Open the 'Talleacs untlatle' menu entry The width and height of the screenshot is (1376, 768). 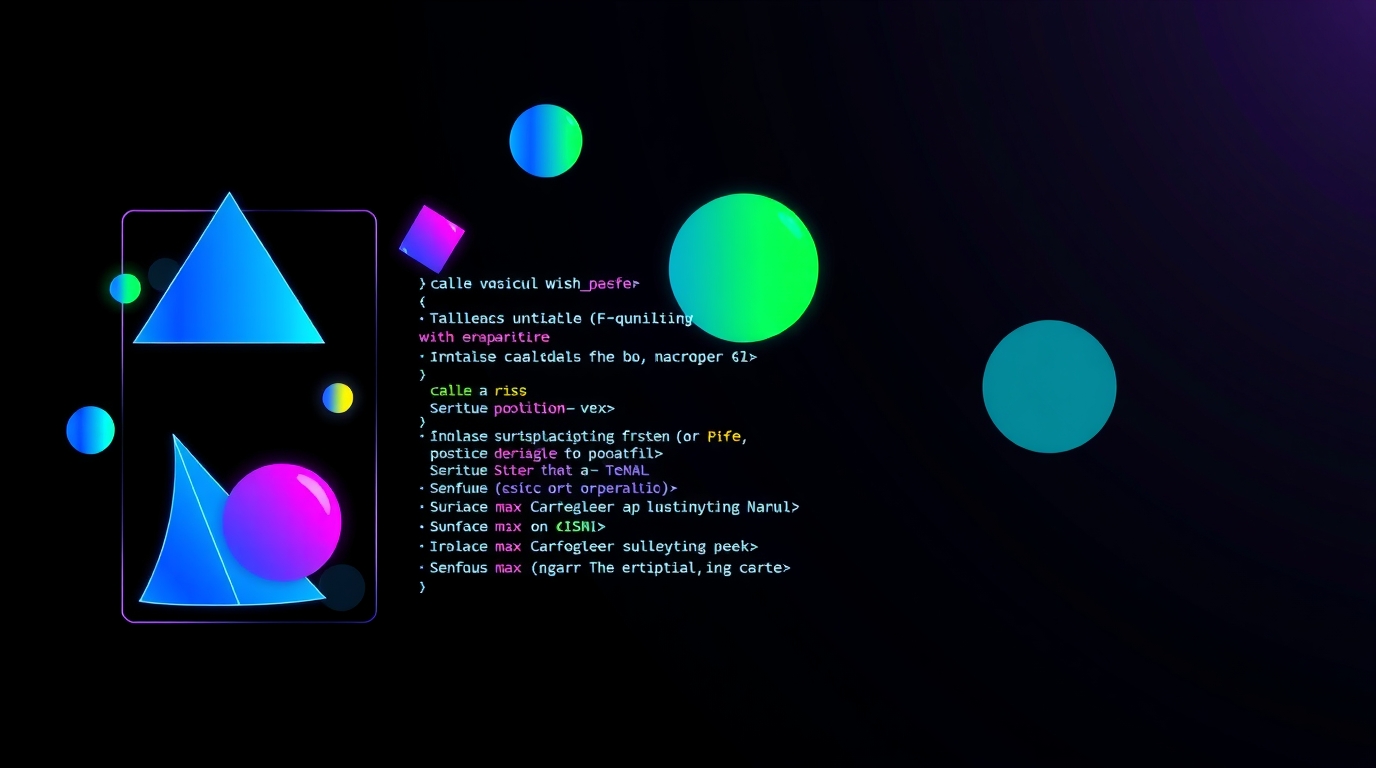(x=555, y=318)
